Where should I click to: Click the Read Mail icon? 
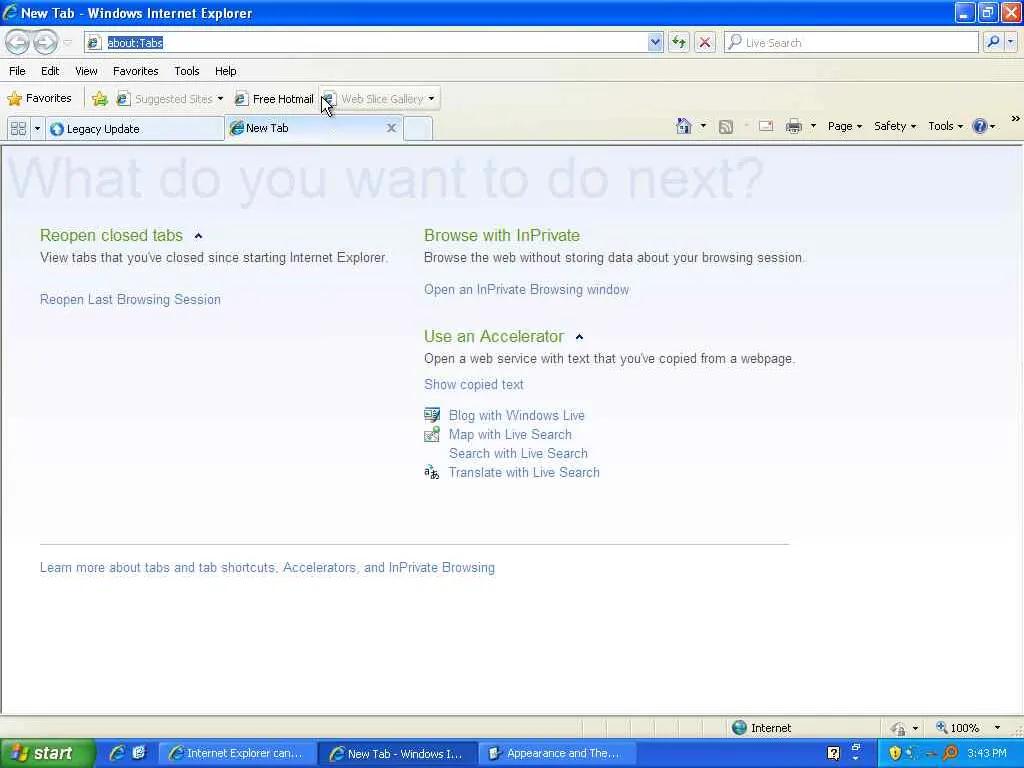pyautogui.click(x=766, y=126)
